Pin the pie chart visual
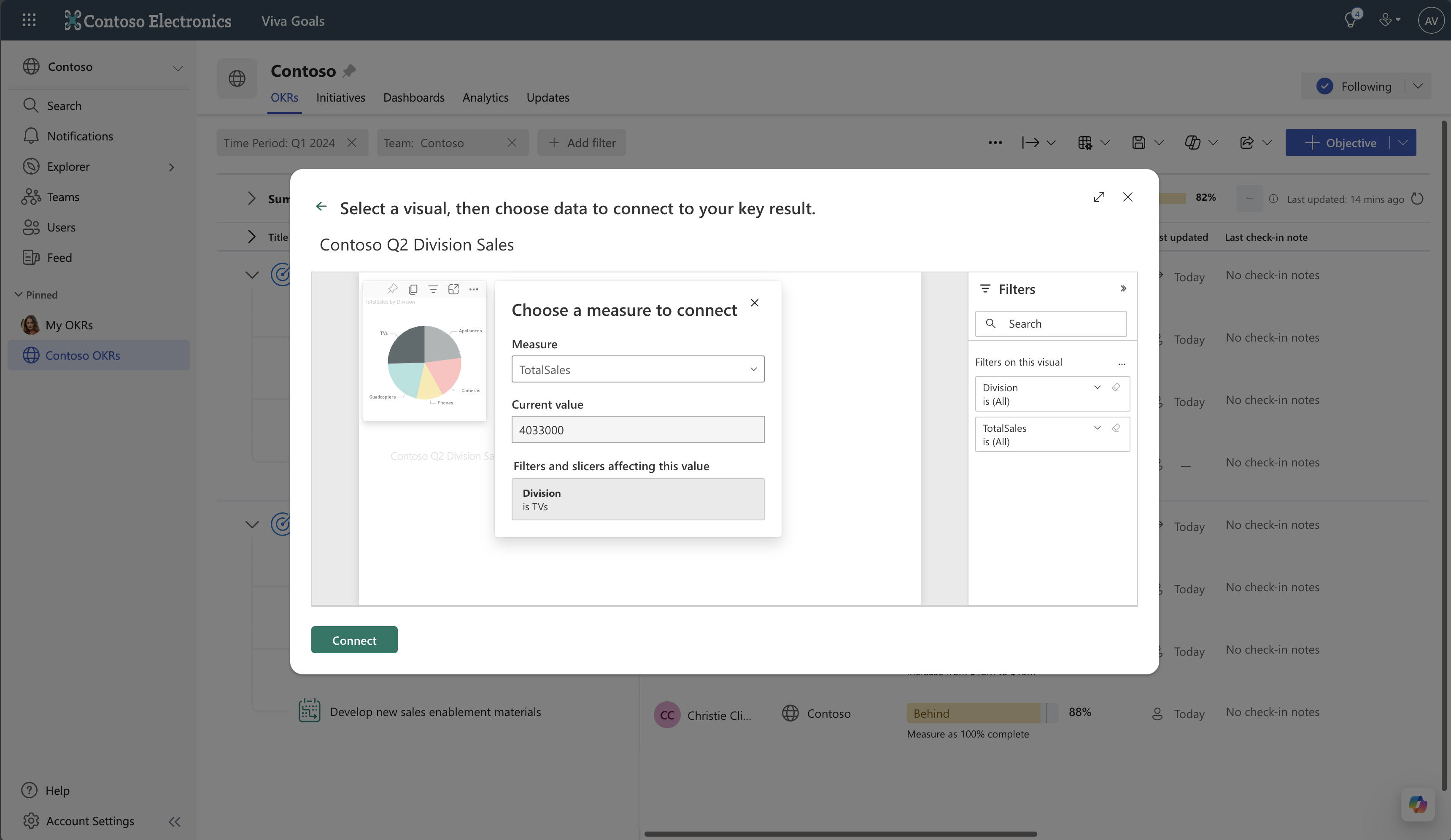The width and height of the screenshot is (1451, 840). [393, 288]
